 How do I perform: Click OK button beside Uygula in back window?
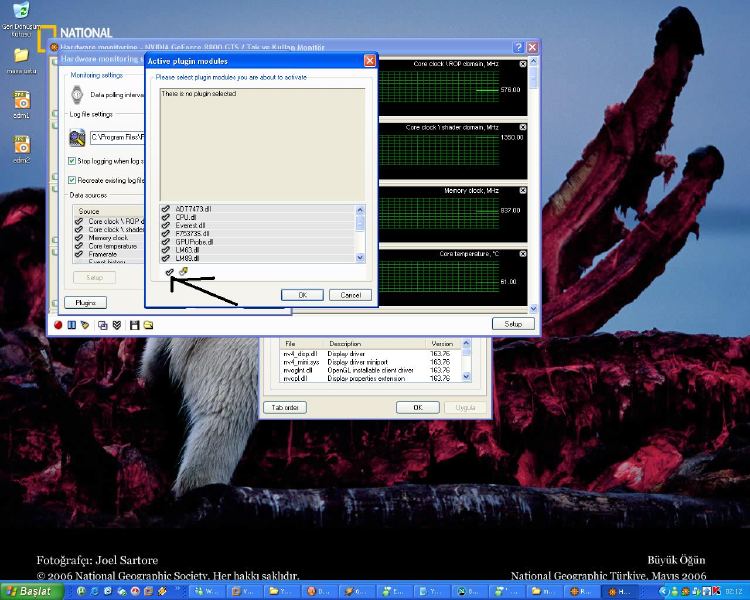point(418,408)
